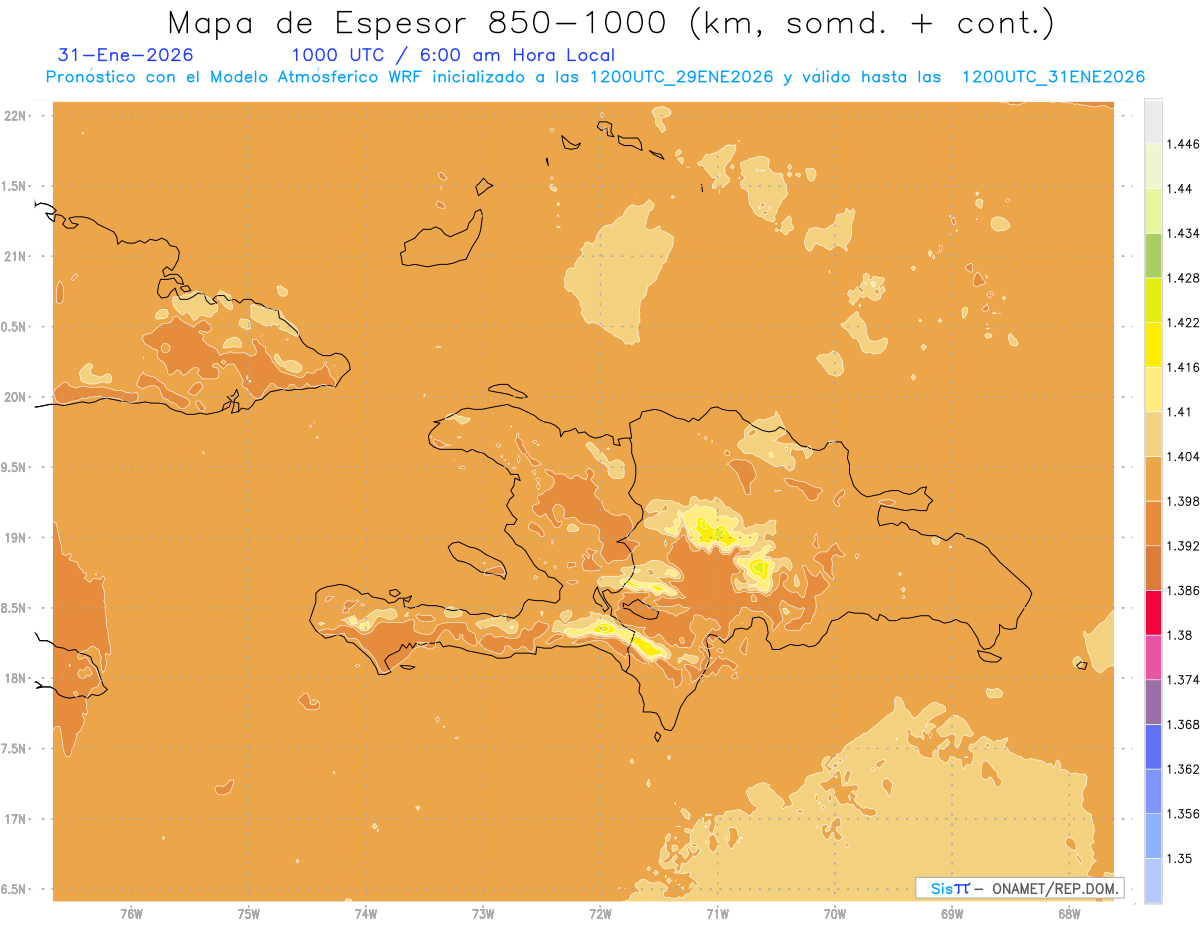Click the '69W' longitude label
The height and width of the screenshot is (927, 1200).
[952, 913]
